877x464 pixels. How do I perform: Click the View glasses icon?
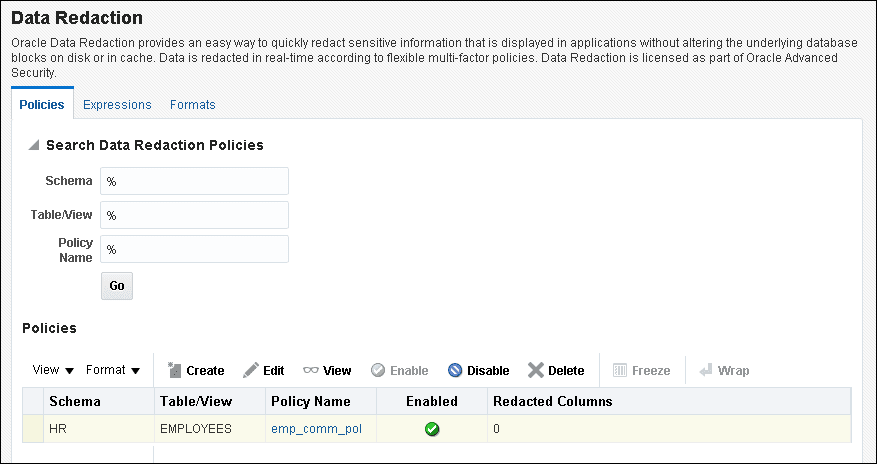[311, 370]
